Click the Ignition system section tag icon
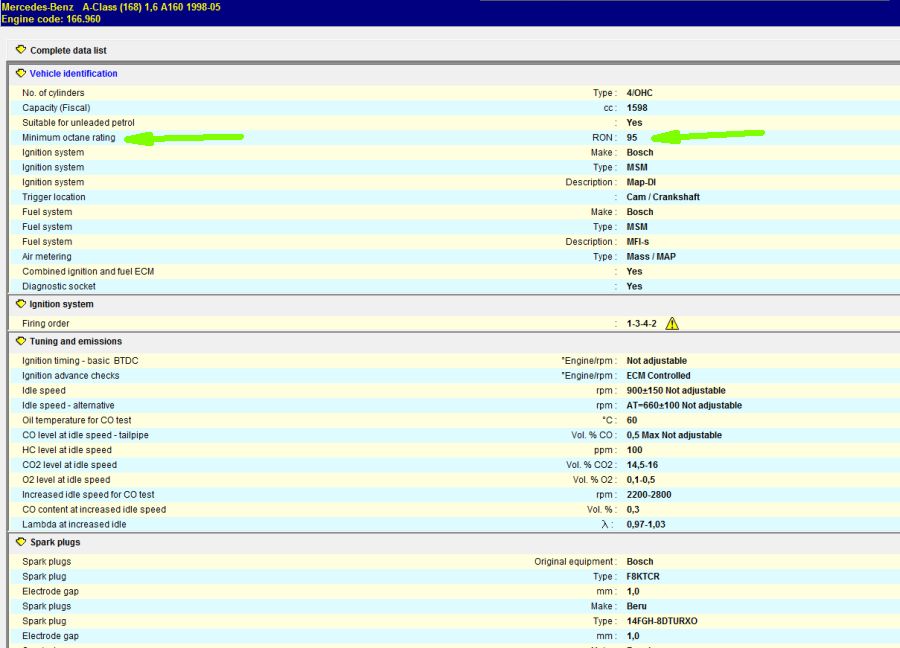 point(21,304)
